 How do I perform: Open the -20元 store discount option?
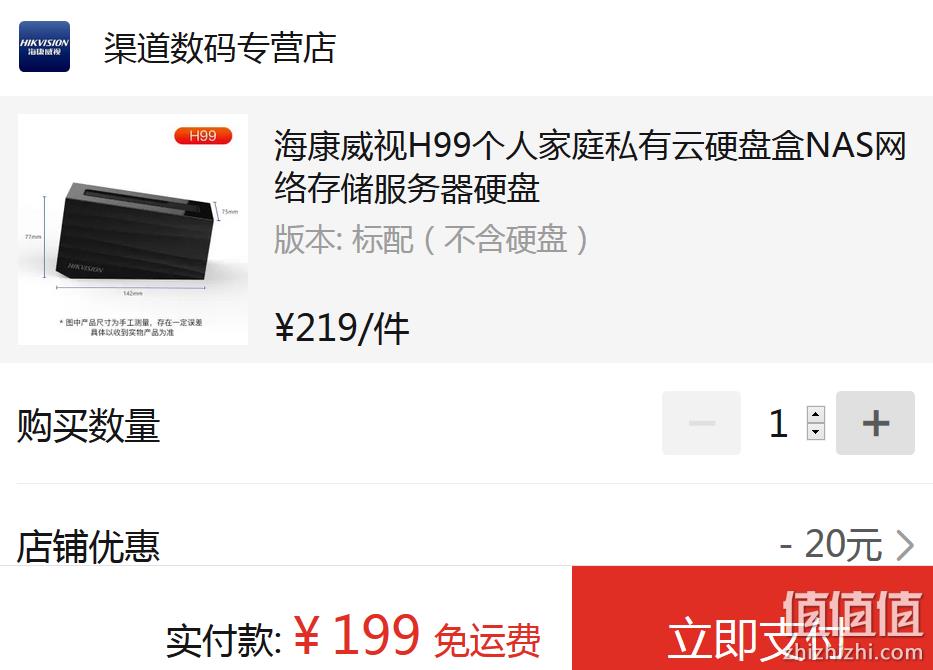[831, 544]
